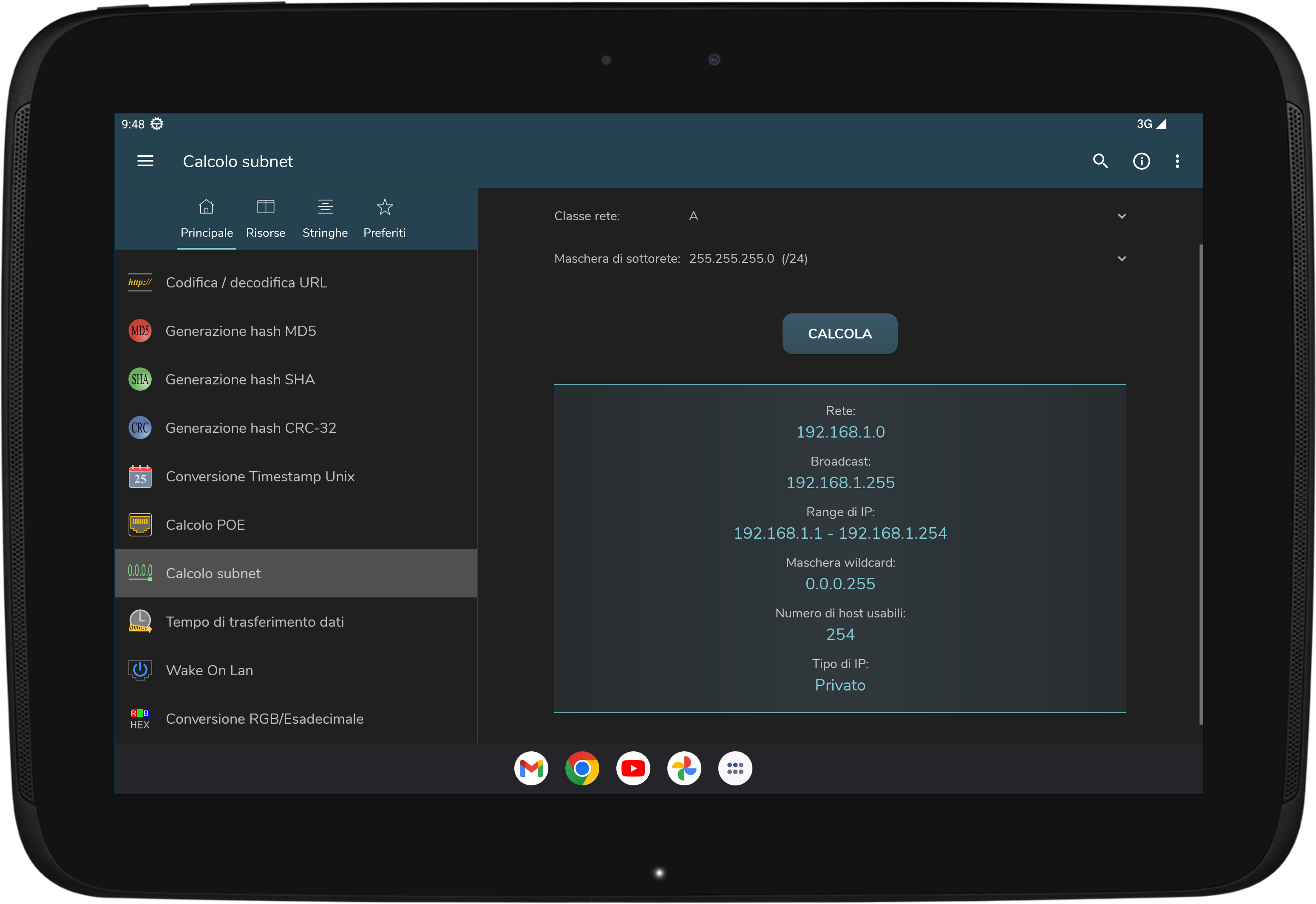Select the 255.255.255.0 (/24) mask value
Image resolution: width=1316 pixels, height=904 pixels.
point(748,259)
